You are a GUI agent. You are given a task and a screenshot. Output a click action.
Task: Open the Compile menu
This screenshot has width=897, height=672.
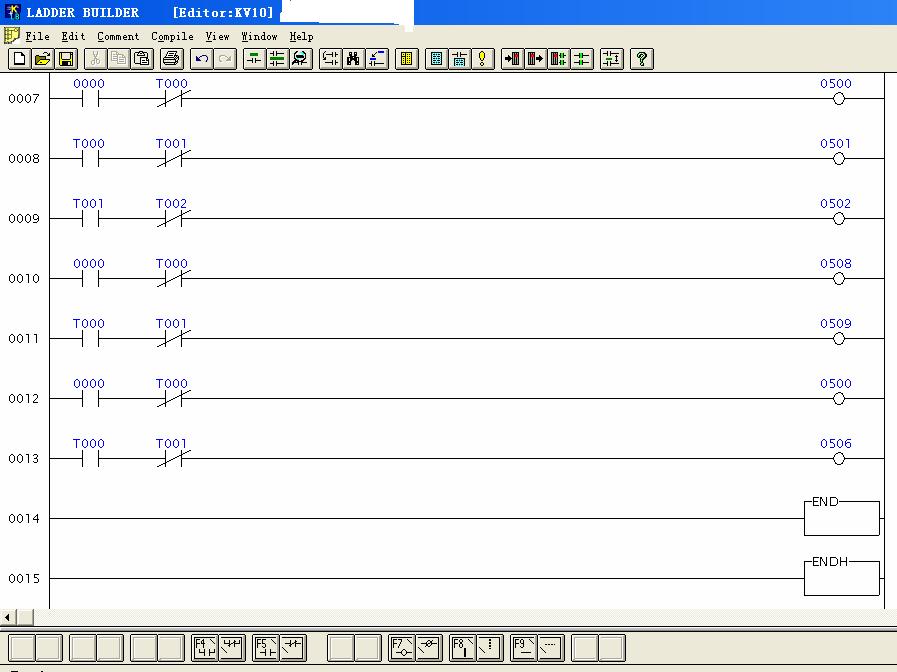click(172, 37)
